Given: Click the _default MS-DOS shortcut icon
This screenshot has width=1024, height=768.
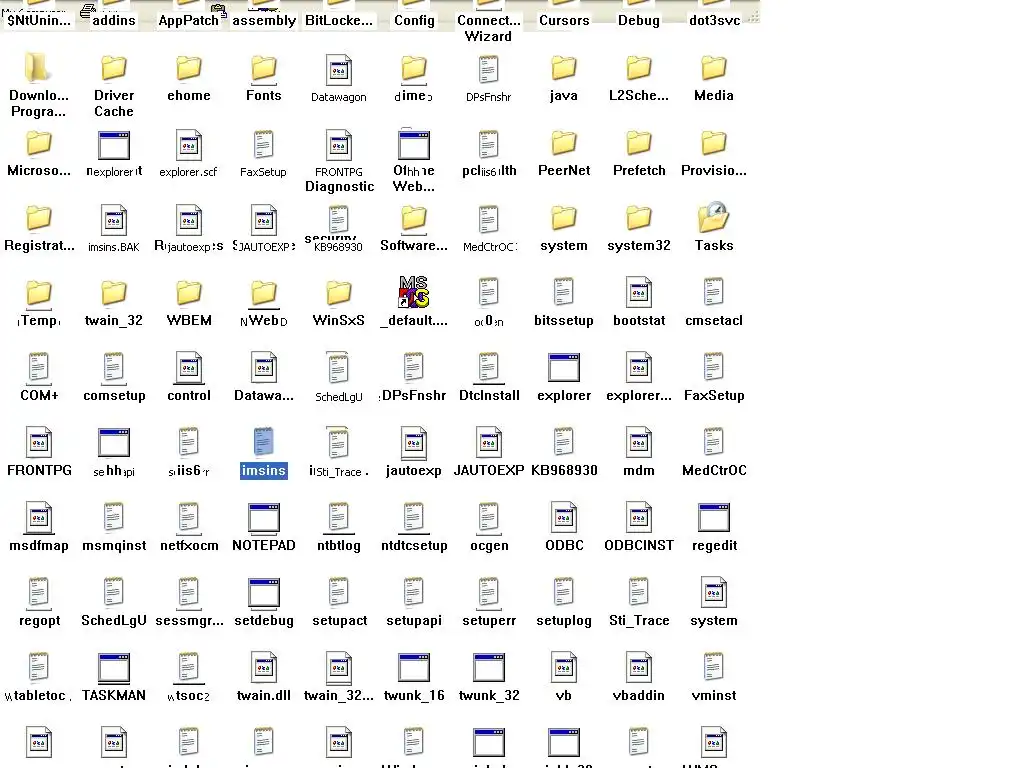Looking at the screenshot, I should 414,292.
